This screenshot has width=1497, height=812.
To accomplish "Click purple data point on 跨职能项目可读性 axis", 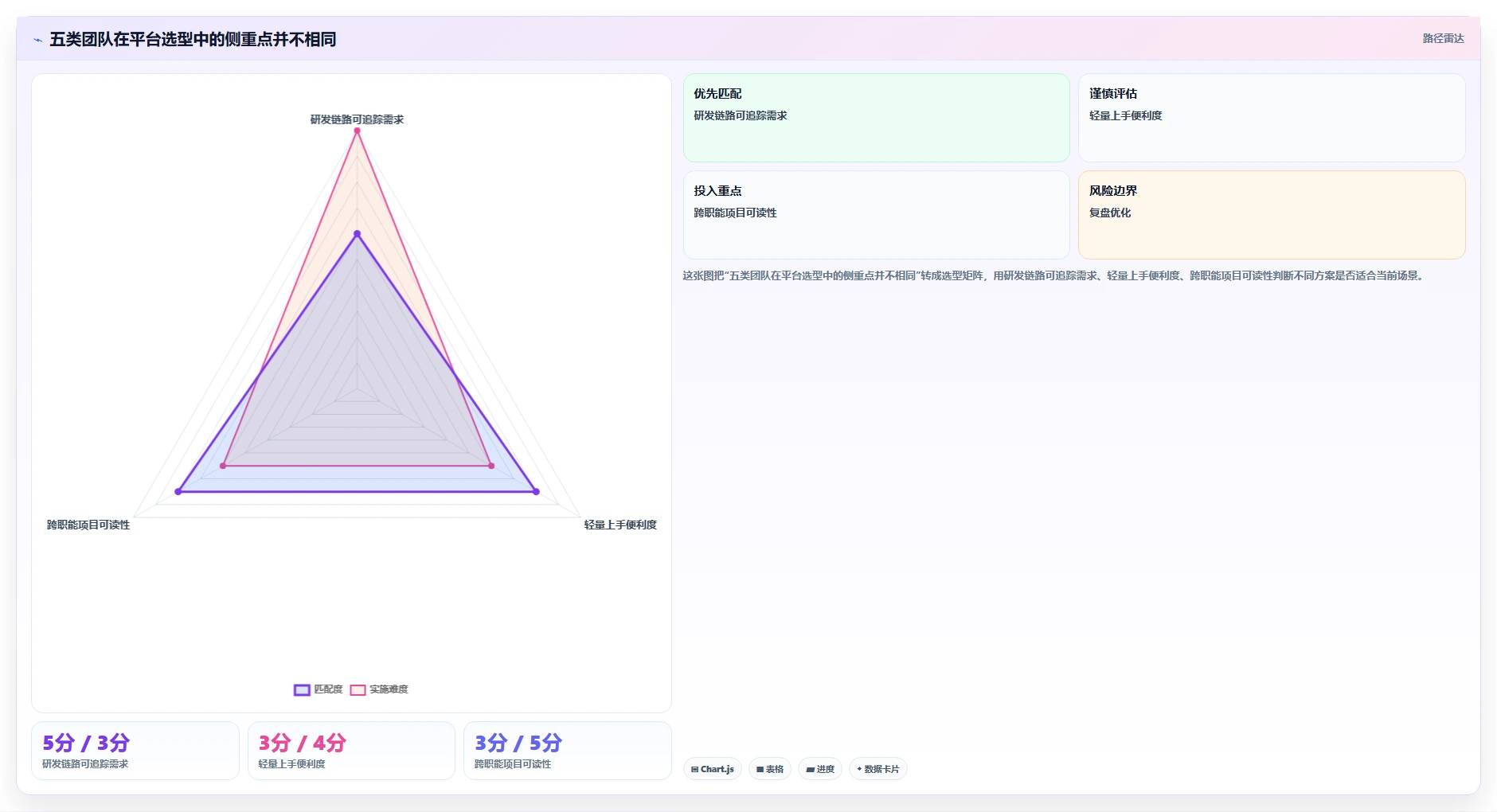I will [x=178, y=492].
